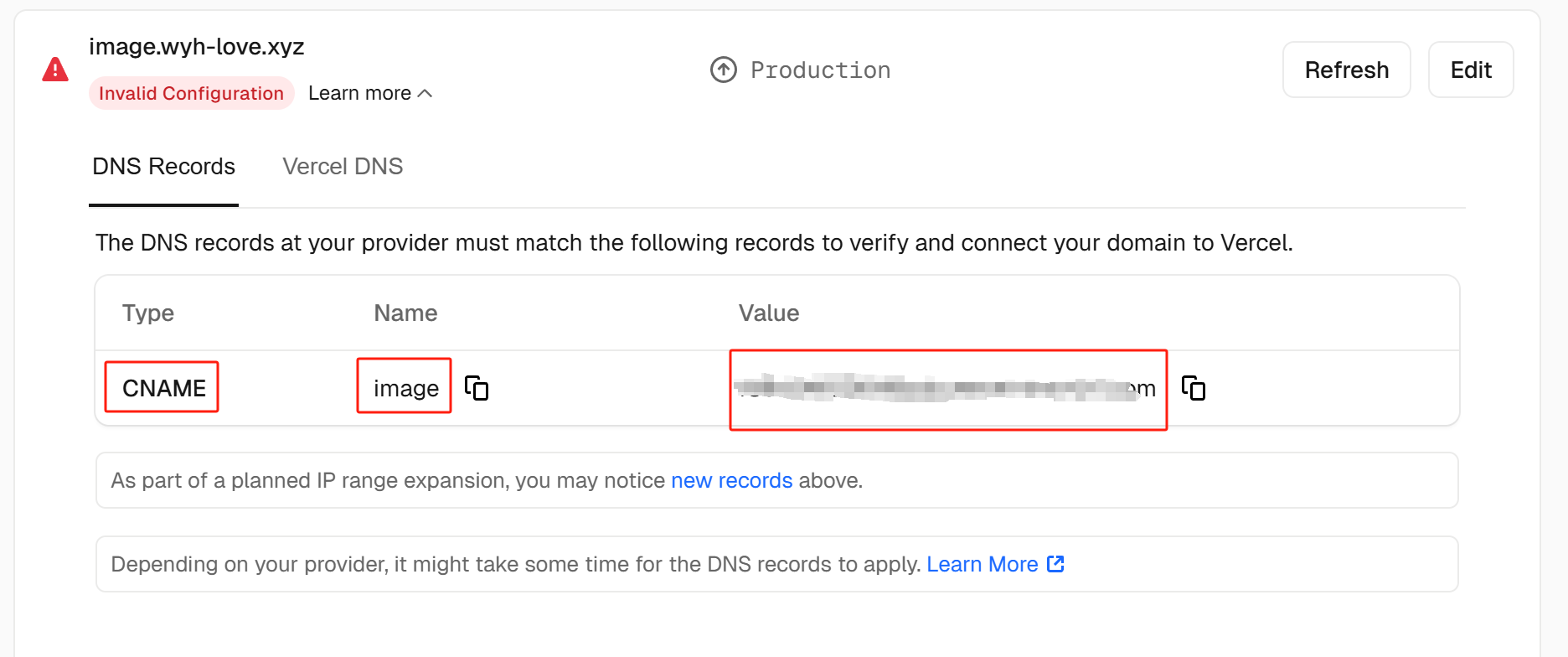Click the Production circled up-arrow icon
1568x657 pixels.
pos(724,70)
